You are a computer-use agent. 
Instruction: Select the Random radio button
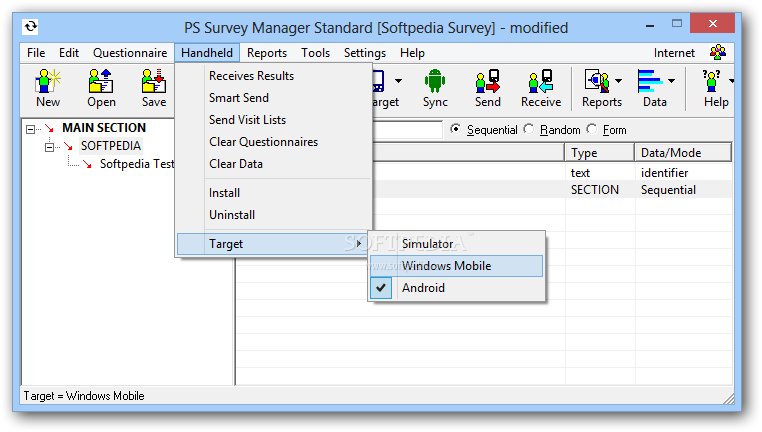529,129
